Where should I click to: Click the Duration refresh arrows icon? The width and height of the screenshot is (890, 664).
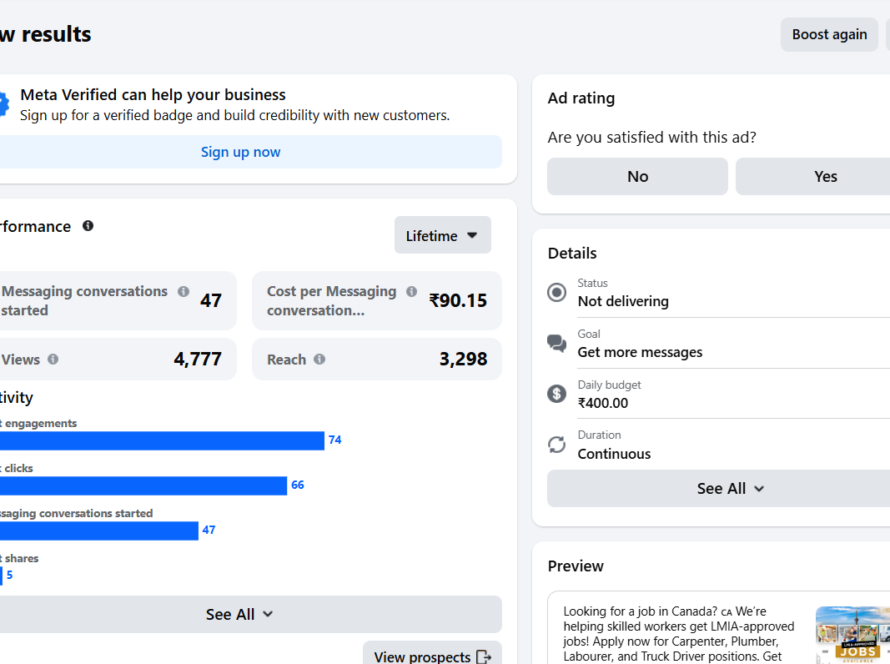[x=557, y=444]
